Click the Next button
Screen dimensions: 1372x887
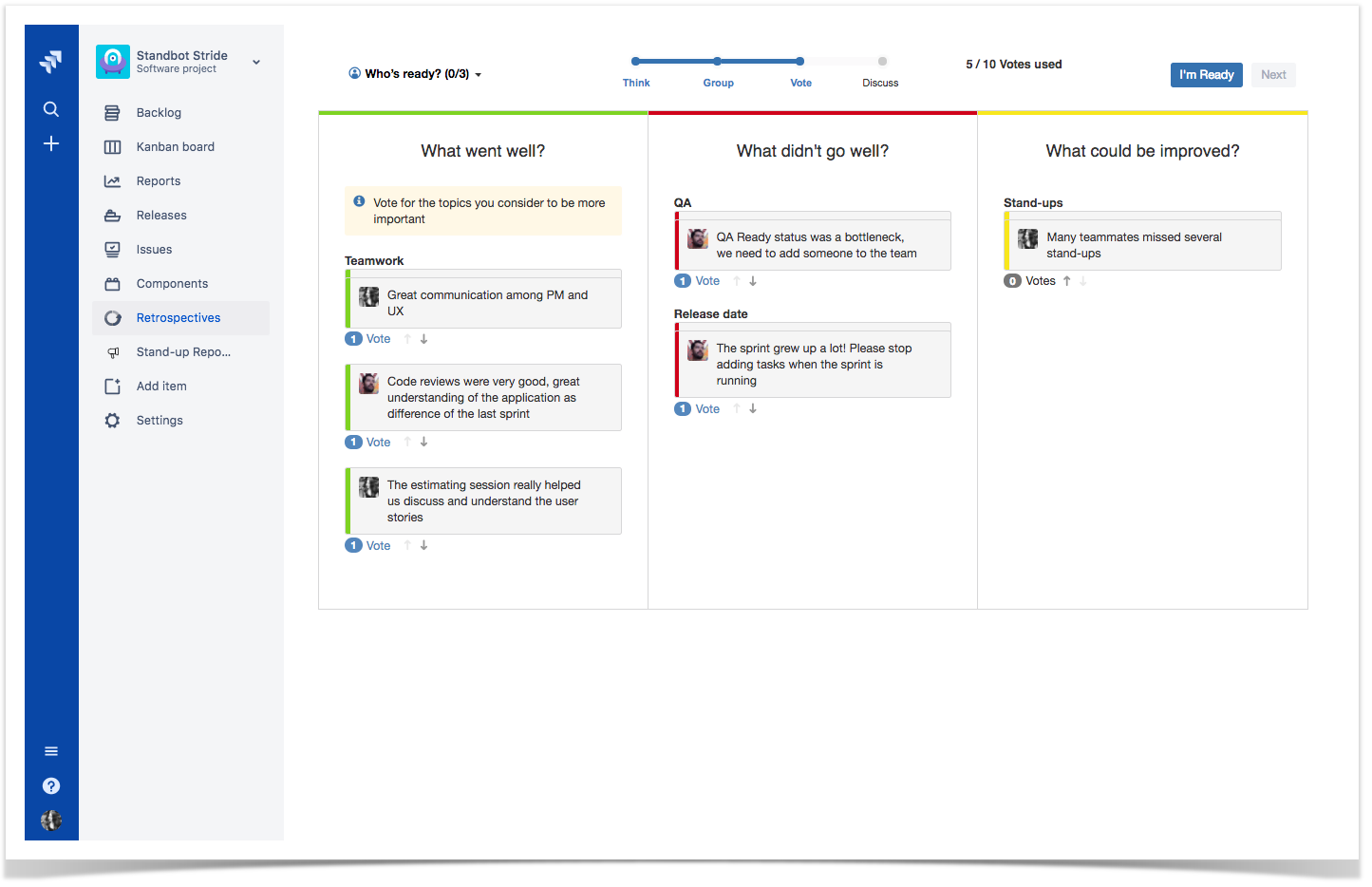[1273, 75]
